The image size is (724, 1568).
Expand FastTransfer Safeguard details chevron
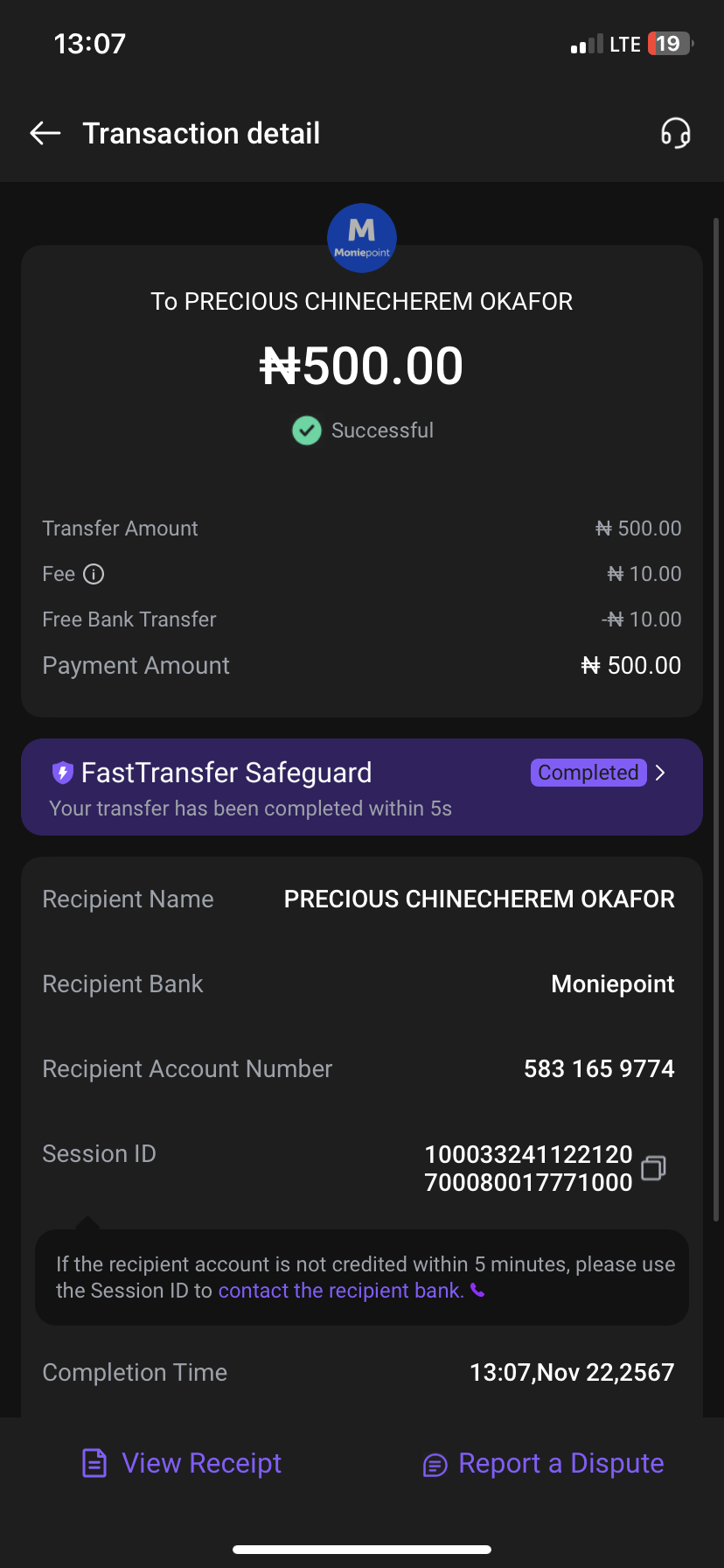(661, 773)
